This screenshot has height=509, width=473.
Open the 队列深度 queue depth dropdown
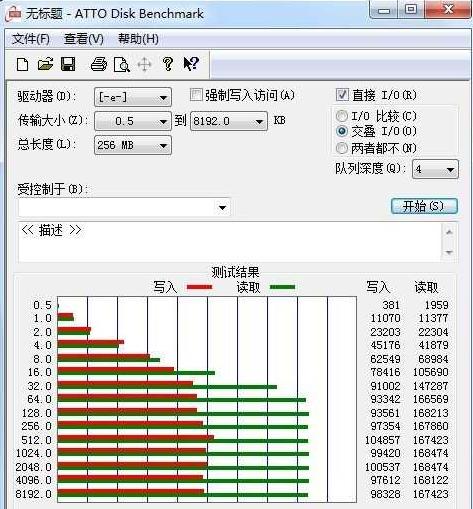435,170
